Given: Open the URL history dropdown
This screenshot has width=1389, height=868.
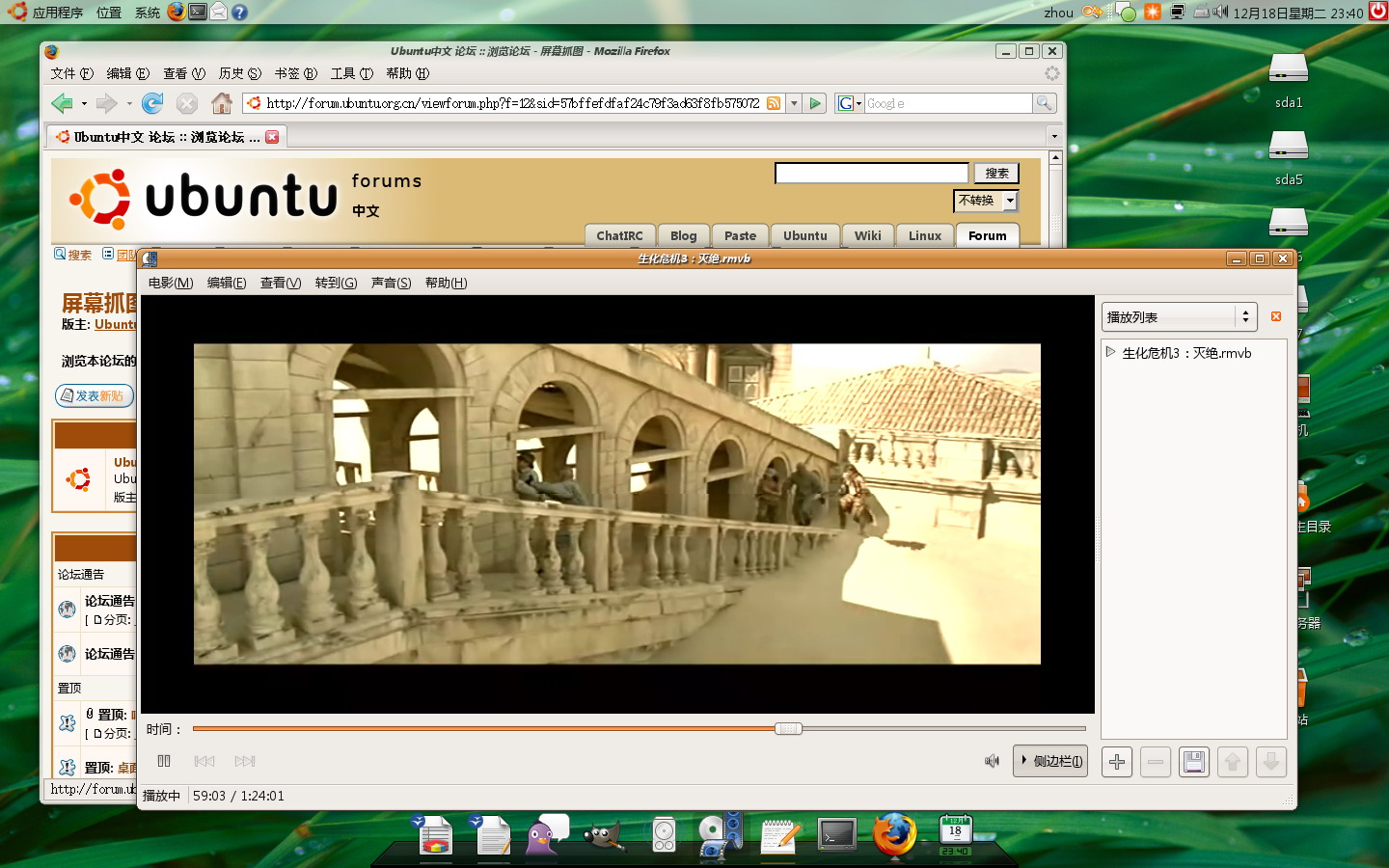Looking at the screenshot, I should coord(794,103).
